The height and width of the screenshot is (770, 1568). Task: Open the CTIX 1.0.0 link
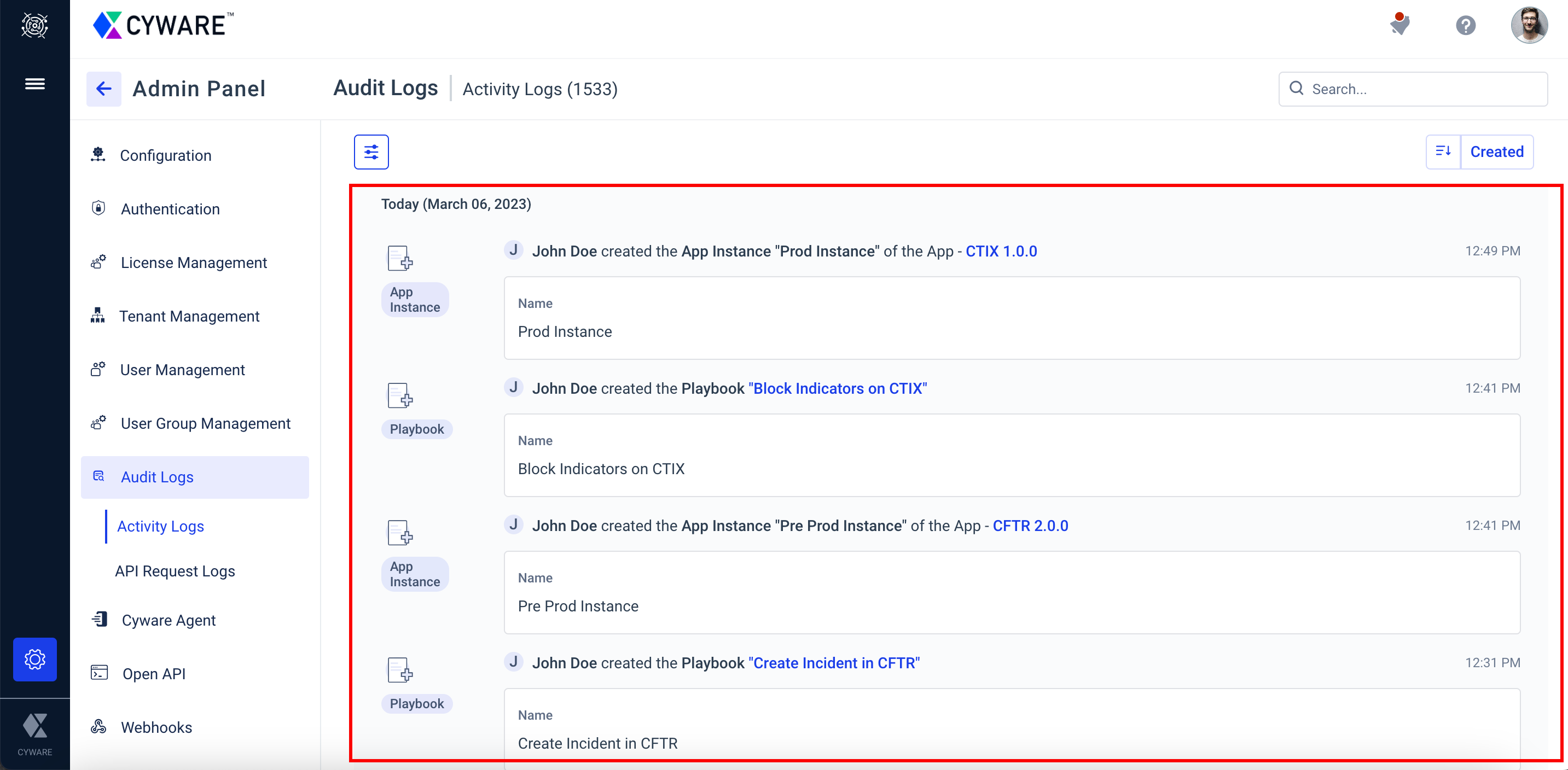tap(1001, 251)
